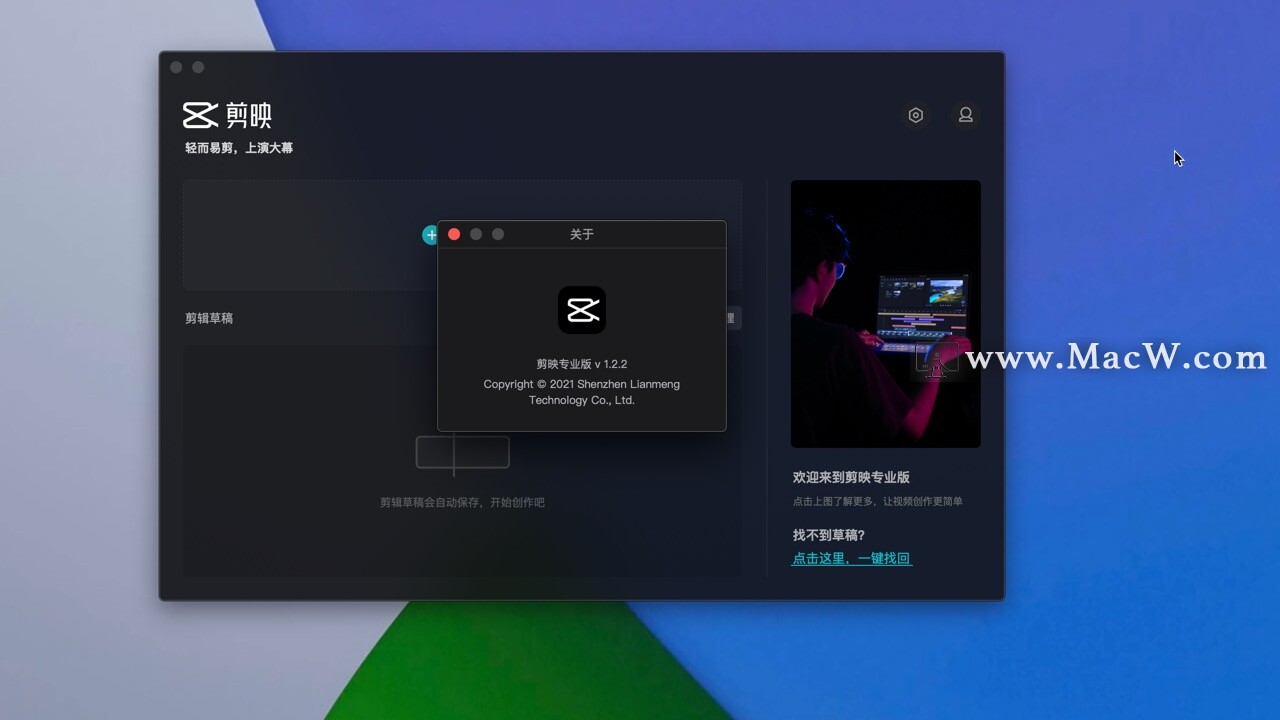Click the link 点击这里,一键找回
1280x720 pixels.
coord(852,559)
